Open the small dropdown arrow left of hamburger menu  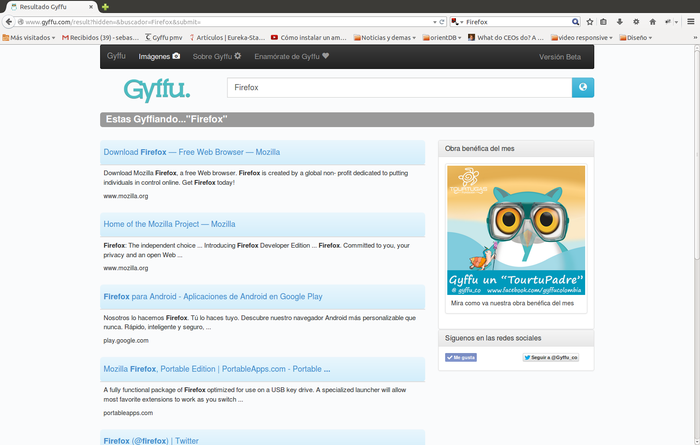tap(676, 22)
